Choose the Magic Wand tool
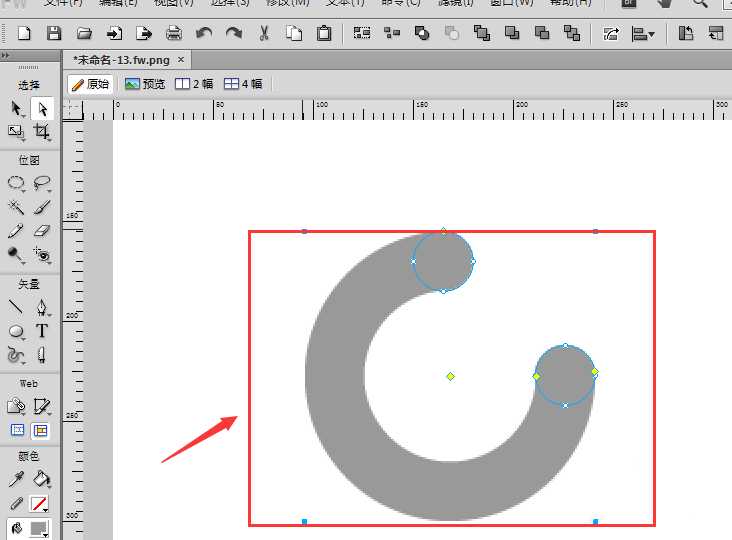Screen dimensions: 732x540 tap(16, 207)
